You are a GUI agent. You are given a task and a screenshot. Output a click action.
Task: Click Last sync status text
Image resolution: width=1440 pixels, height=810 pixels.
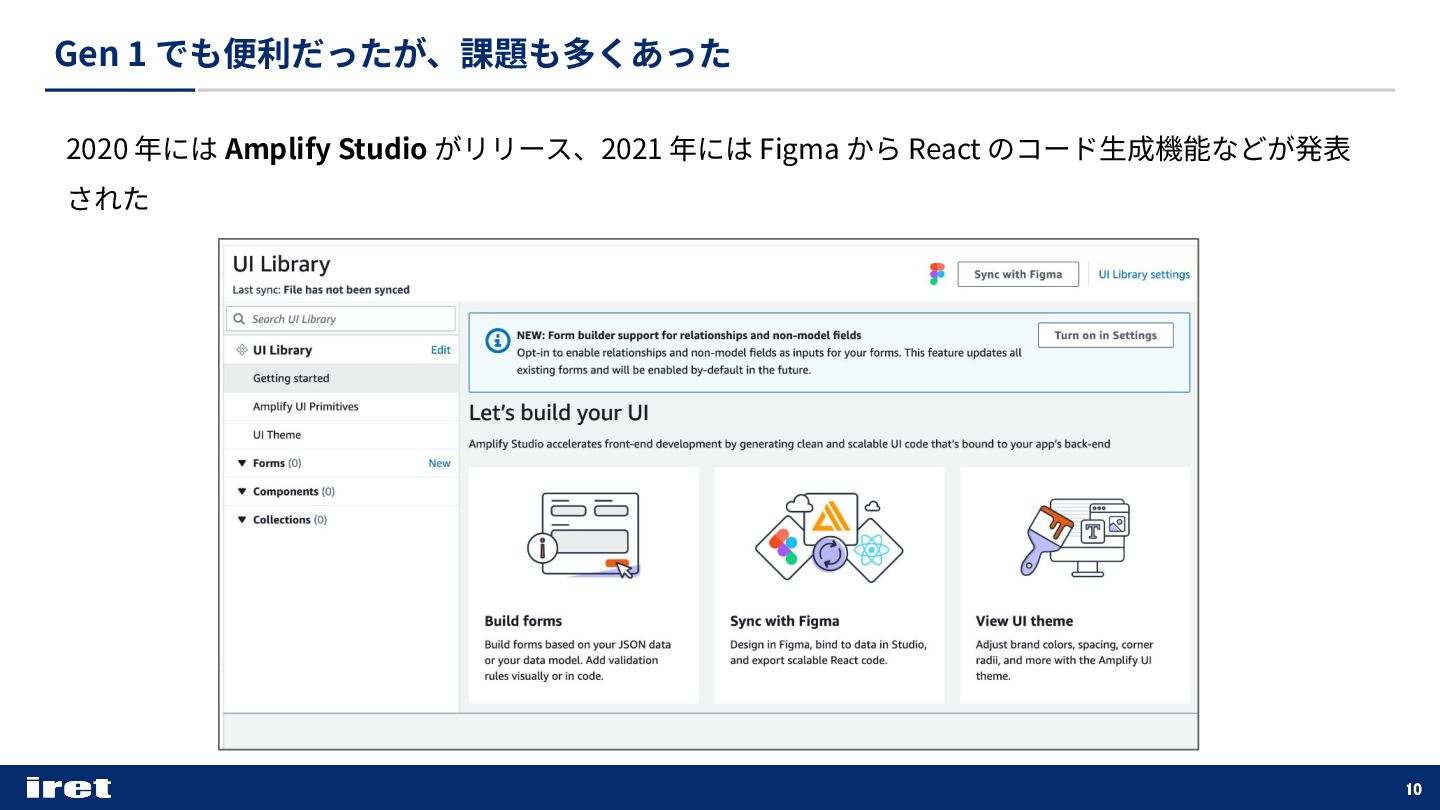[x=321, y=290]
